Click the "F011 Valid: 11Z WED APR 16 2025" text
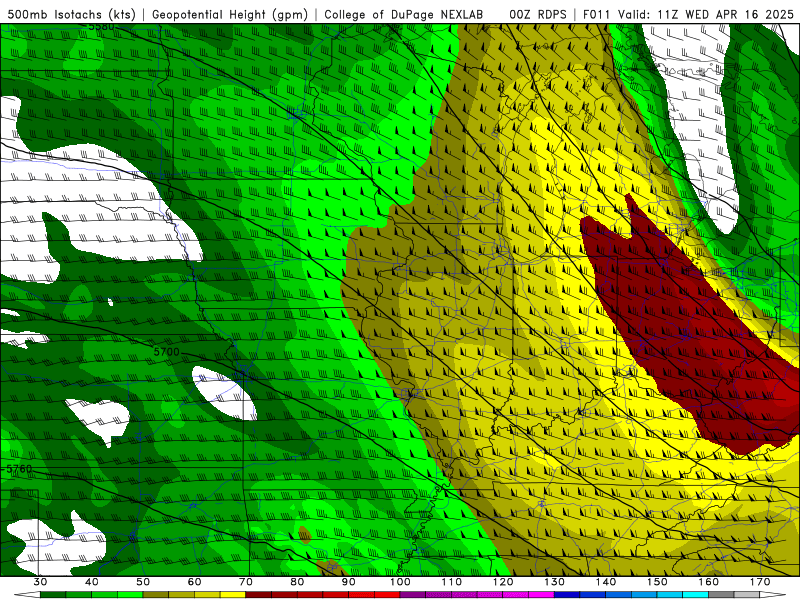The height and width of the screenshot is (600, 800). point(688,15)
